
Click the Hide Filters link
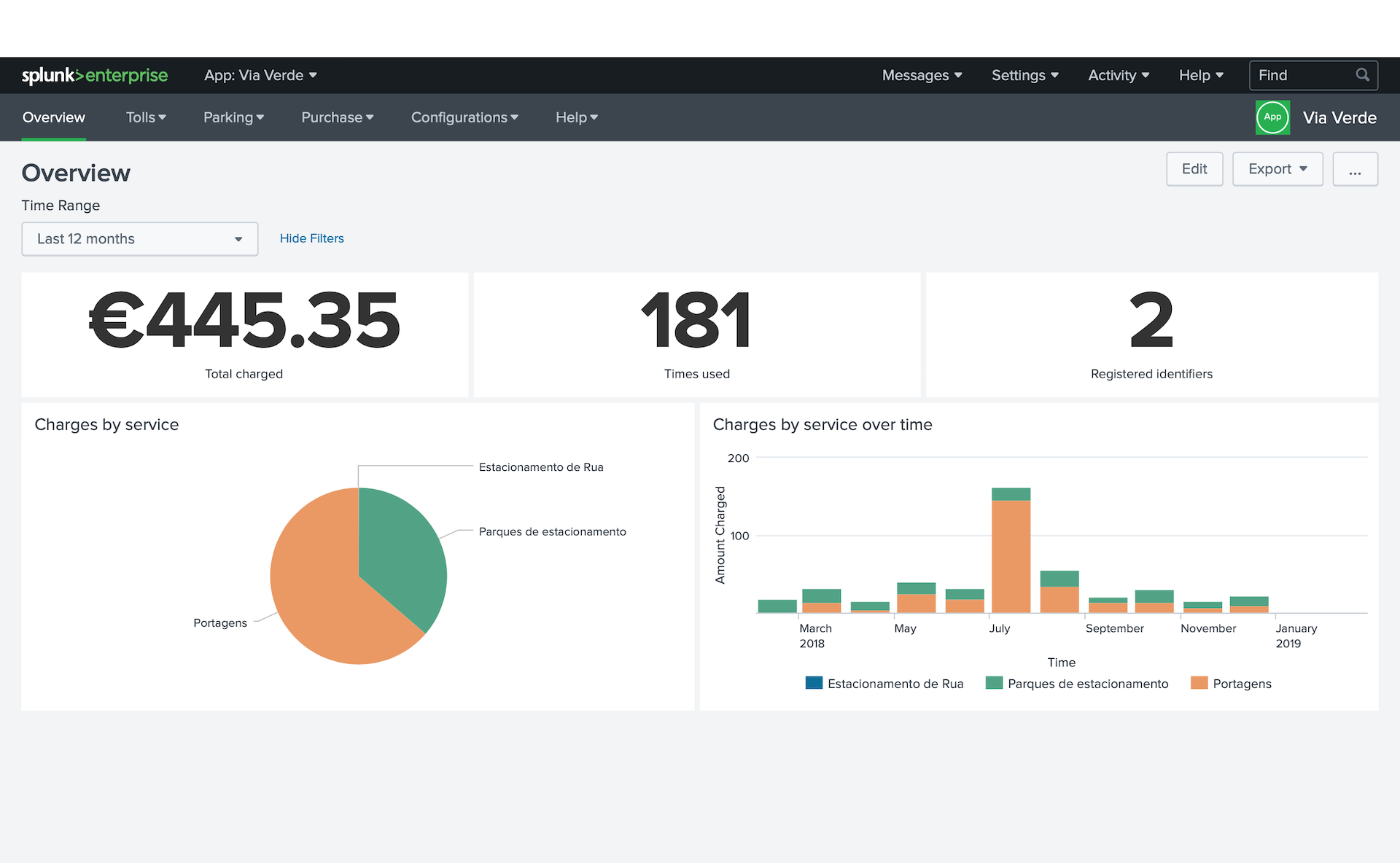coord(311,238)
